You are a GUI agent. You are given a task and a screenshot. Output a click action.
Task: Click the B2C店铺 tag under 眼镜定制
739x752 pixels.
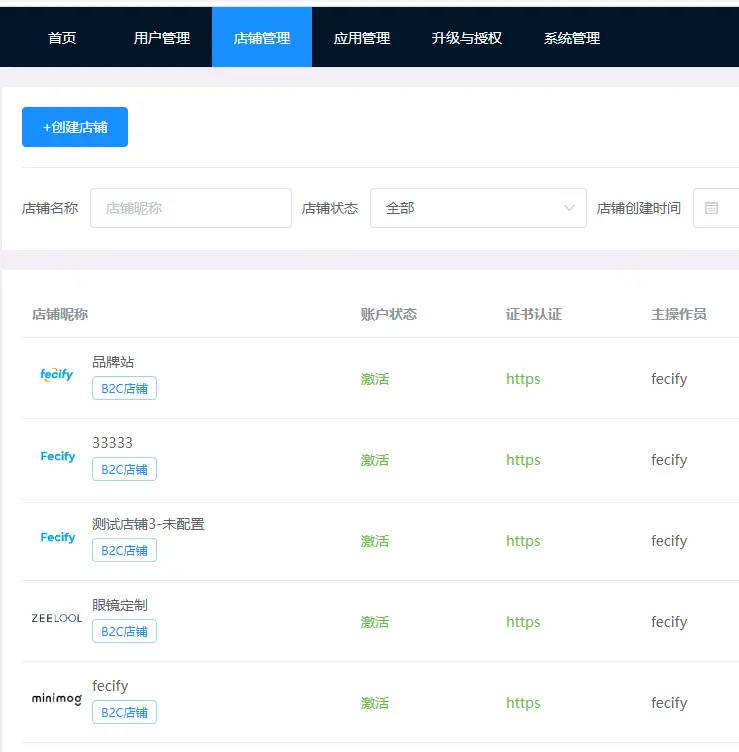124,631
